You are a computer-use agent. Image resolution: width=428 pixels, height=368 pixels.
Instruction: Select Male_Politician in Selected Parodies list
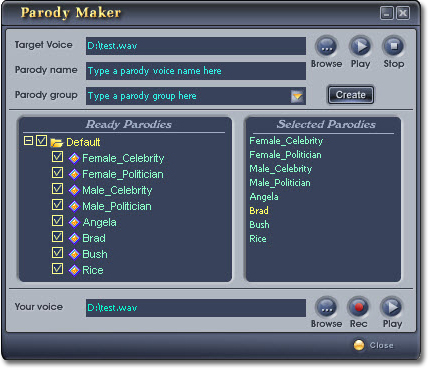(280, 183)
